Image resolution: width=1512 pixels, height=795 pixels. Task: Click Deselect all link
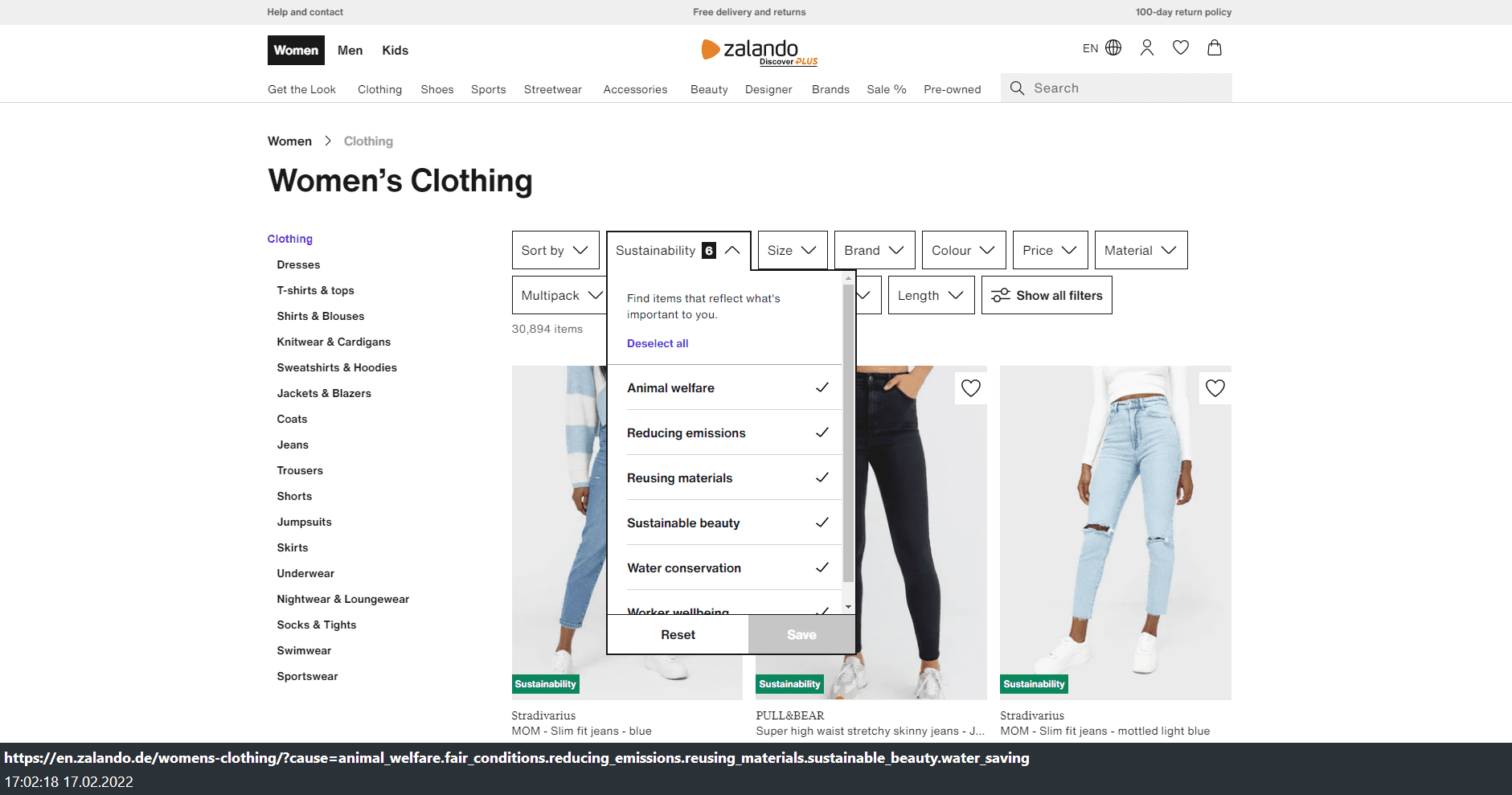tap(658, 343)
